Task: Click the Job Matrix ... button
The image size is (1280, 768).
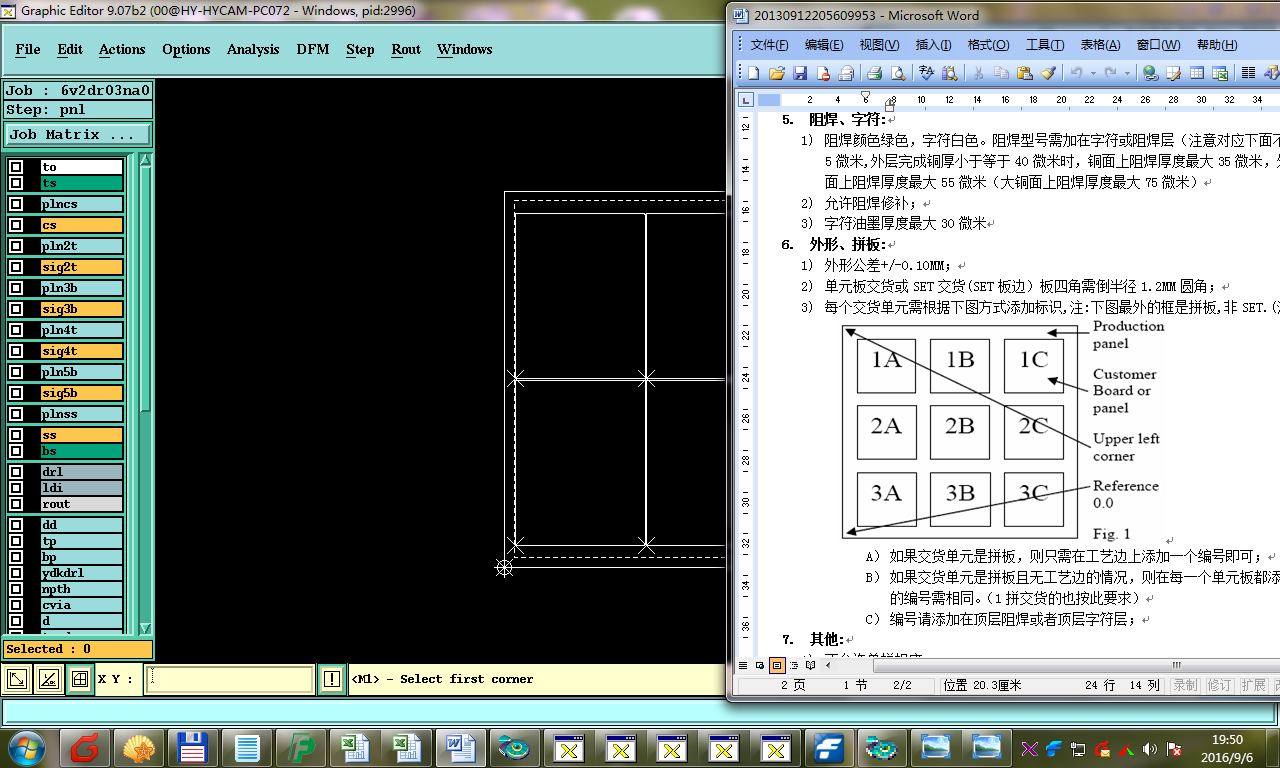Action: [78, 134]
